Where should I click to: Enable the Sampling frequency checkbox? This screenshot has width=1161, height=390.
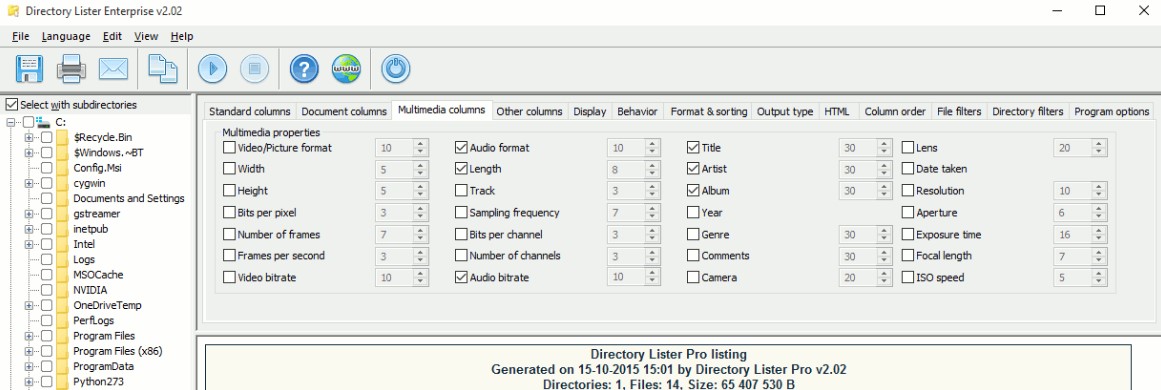click(461, 212)
